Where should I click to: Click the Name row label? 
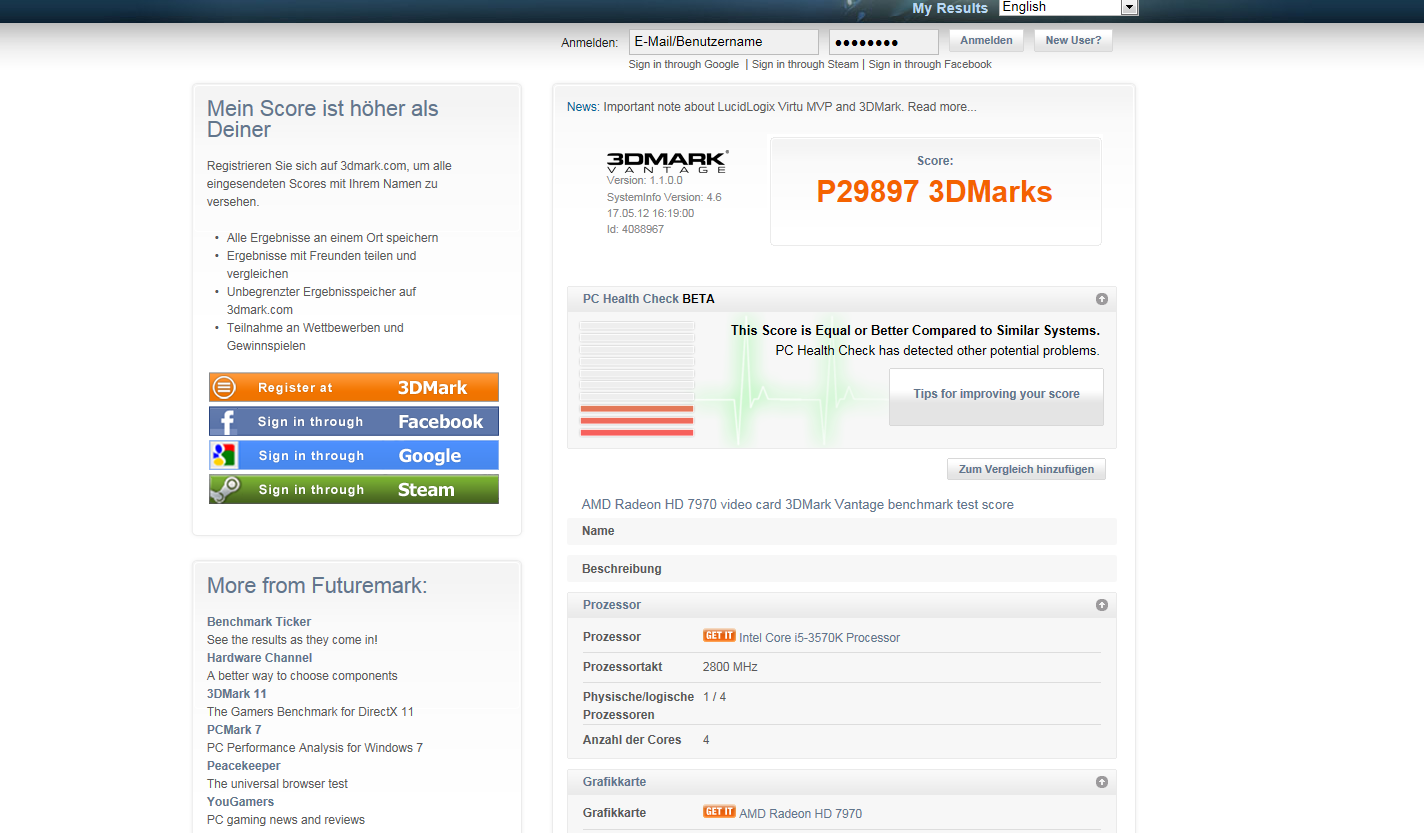598,531
